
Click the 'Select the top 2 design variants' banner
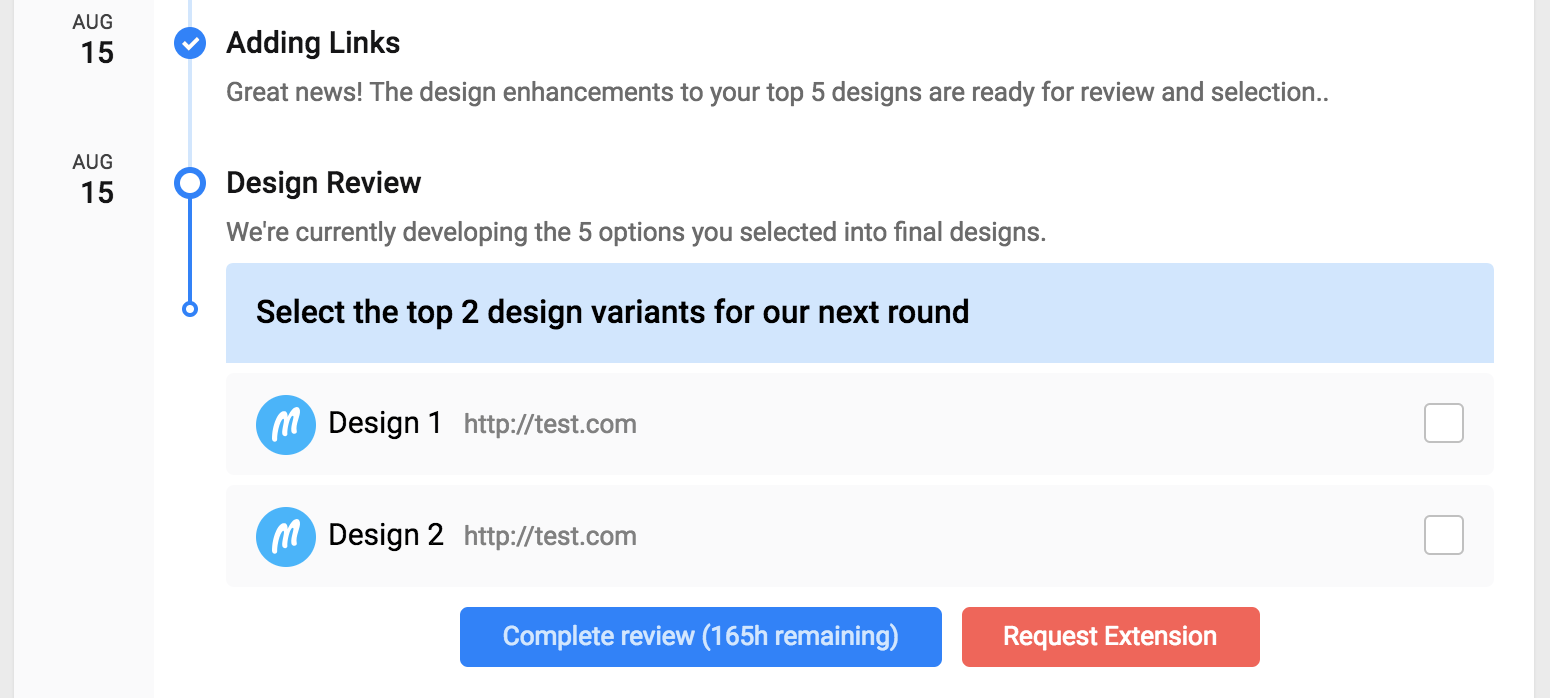(860, 312)
